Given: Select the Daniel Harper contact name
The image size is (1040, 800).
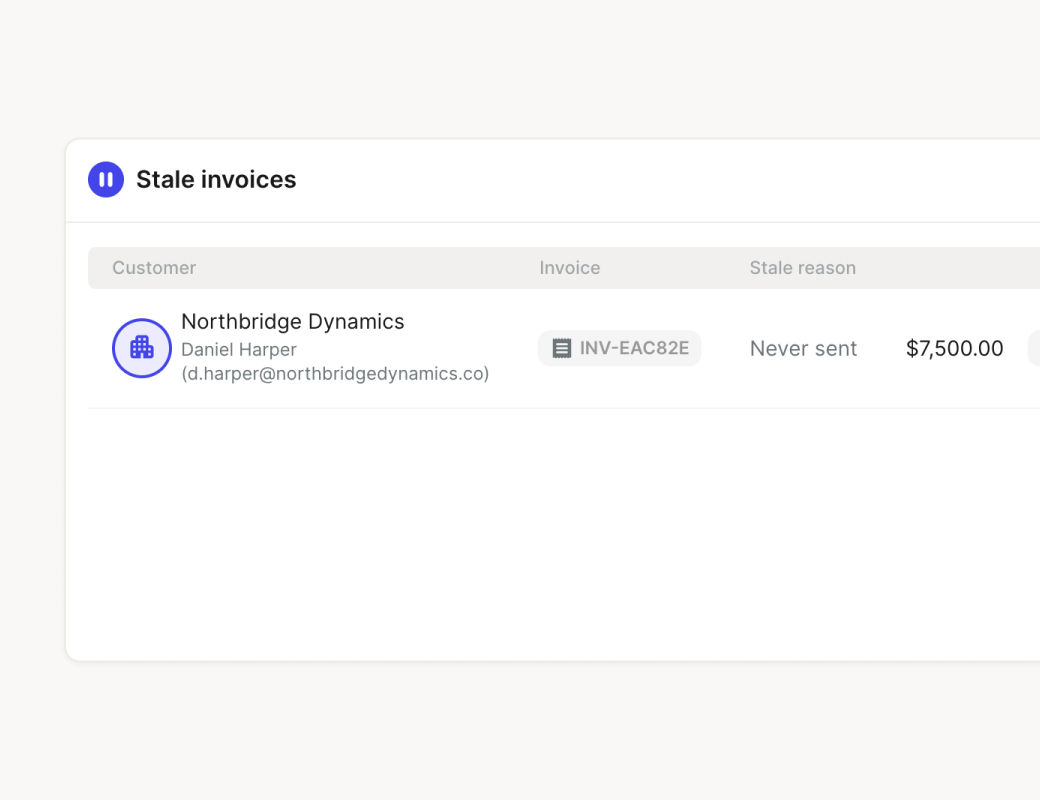Looking at the screenshot, I should pos(239,350).
